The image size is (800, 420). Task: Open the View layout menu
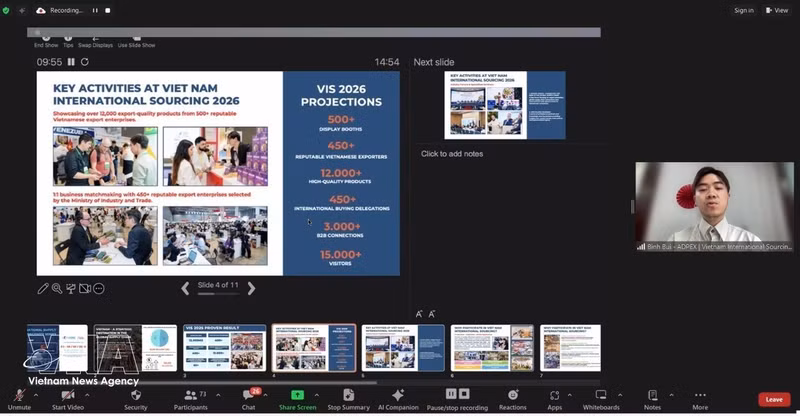[777, 10]
